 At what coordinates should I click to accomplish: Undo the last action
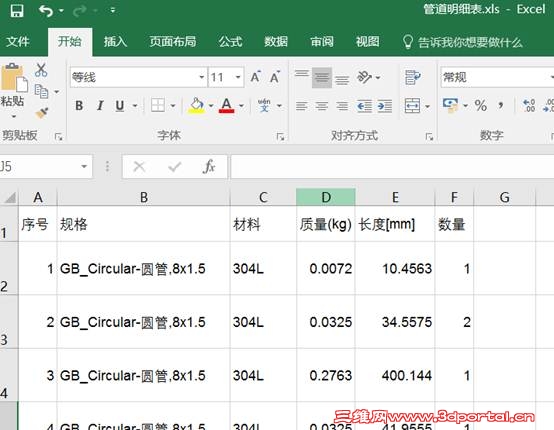tap(46, 11)
